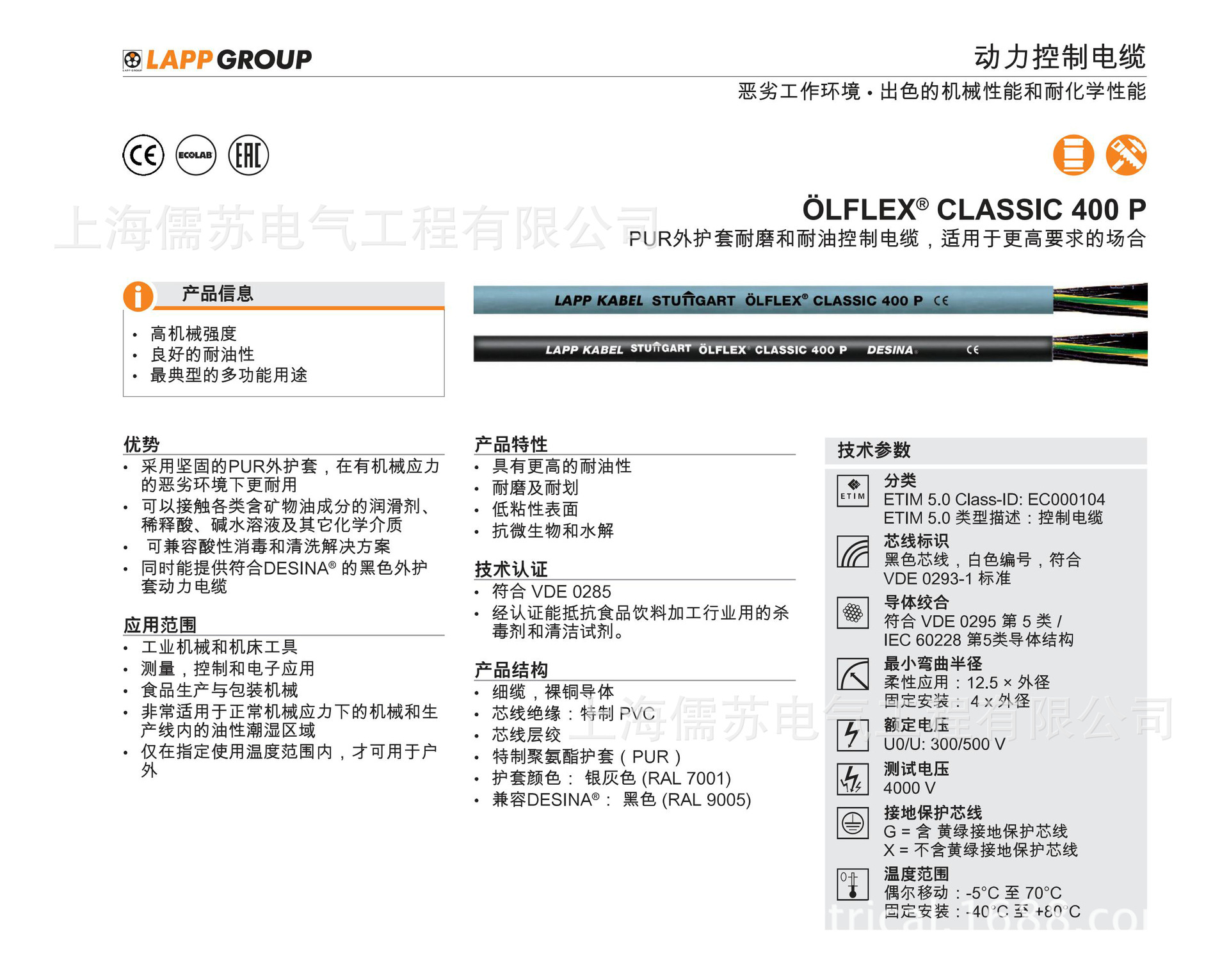Click the ETIM classification icon
This screenshot has height=980, width=1229.
tap(853, 491)
